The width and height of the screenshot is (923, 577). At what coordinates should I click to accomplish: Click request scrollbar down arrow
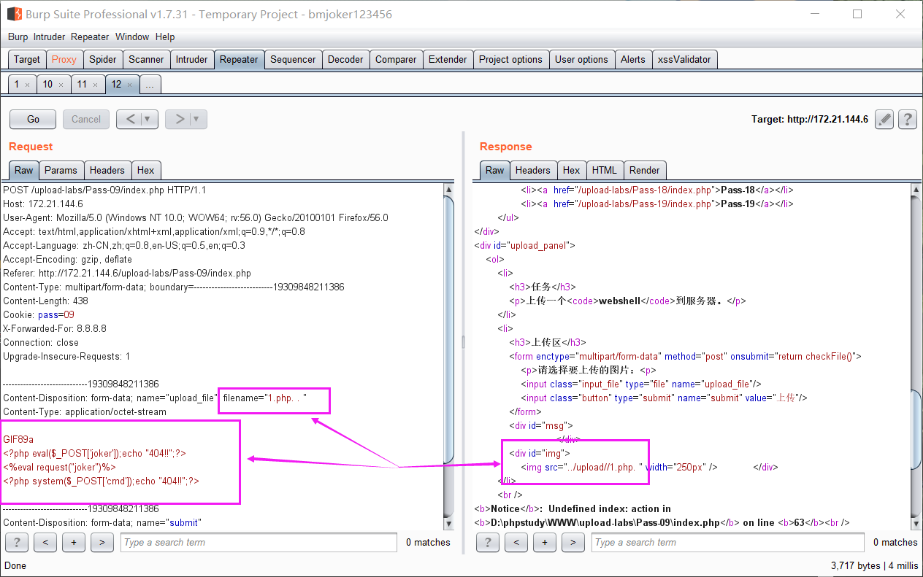click(x=449, y=523)
